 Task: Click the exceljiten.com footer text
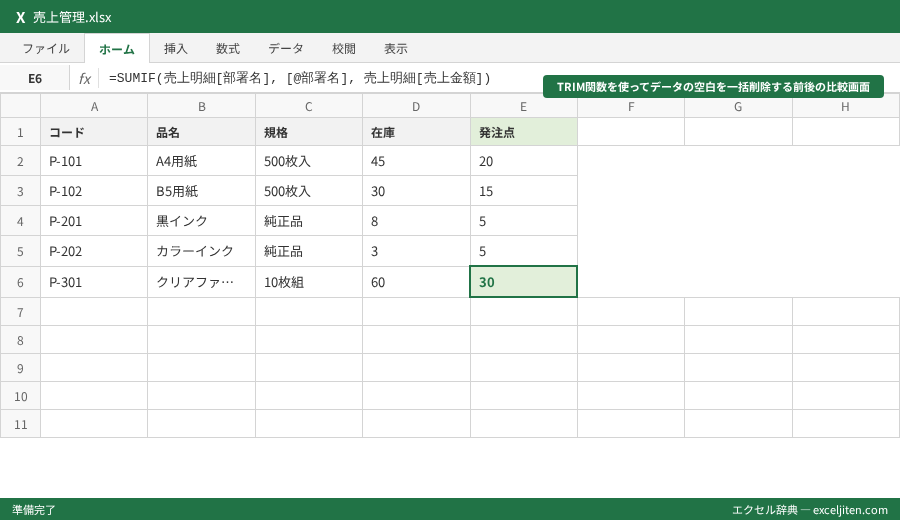pos(850,510)
